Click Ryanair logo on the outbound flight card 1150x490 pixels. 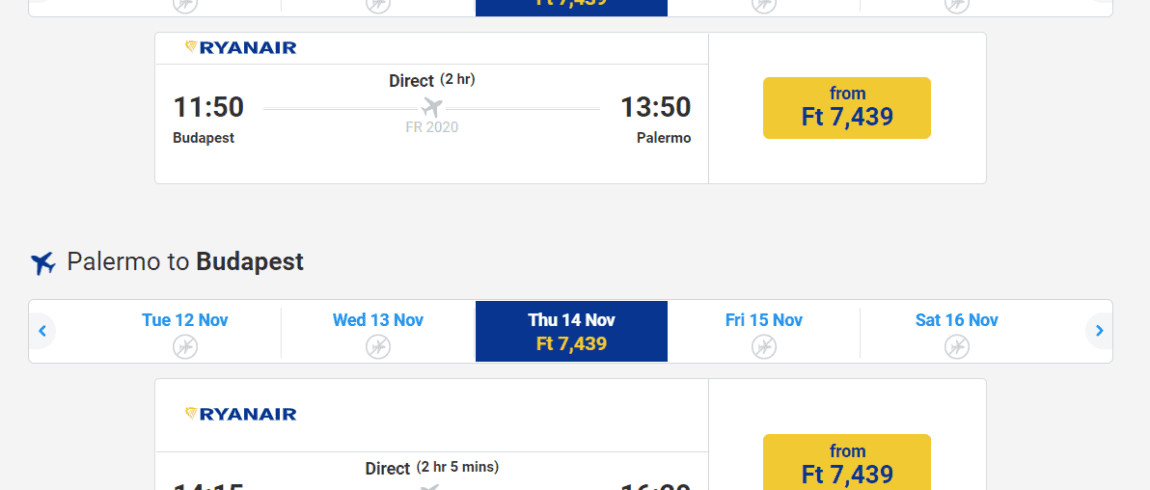(x=241, y=48)
